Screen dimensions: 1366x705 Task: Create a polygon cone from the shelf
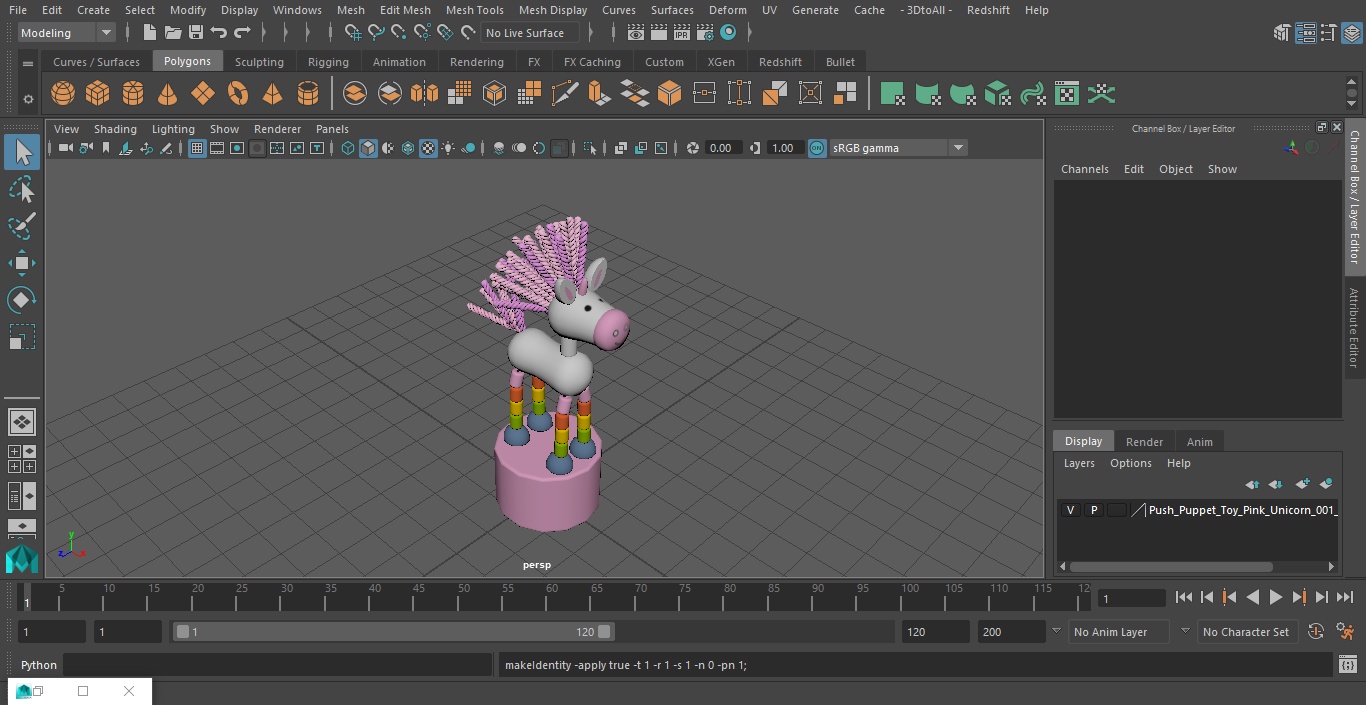[x=168, y=94]
